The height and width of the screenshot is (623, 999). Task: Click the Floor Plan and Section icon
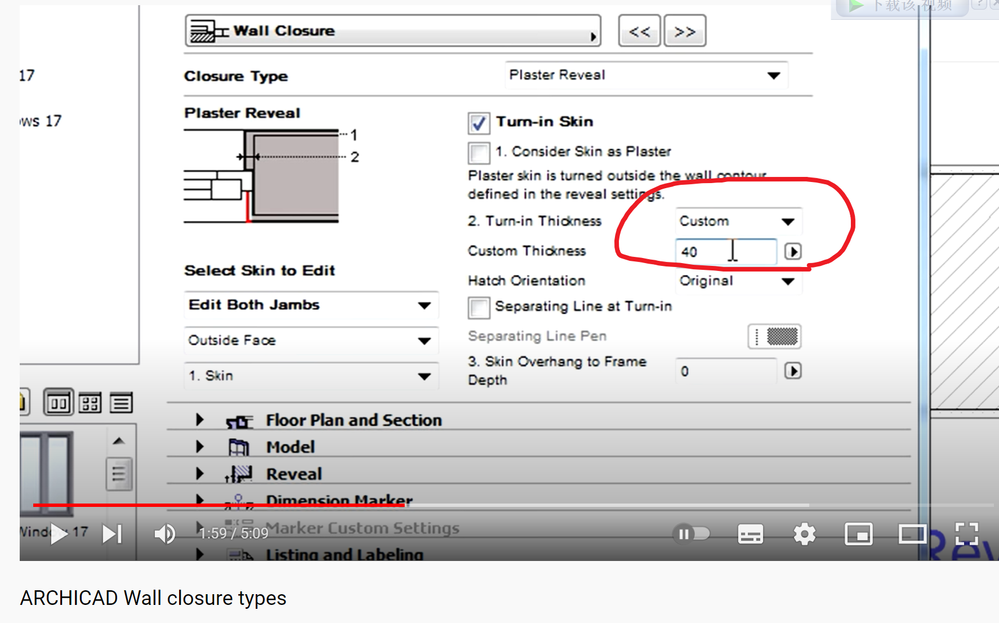[239, 421]
